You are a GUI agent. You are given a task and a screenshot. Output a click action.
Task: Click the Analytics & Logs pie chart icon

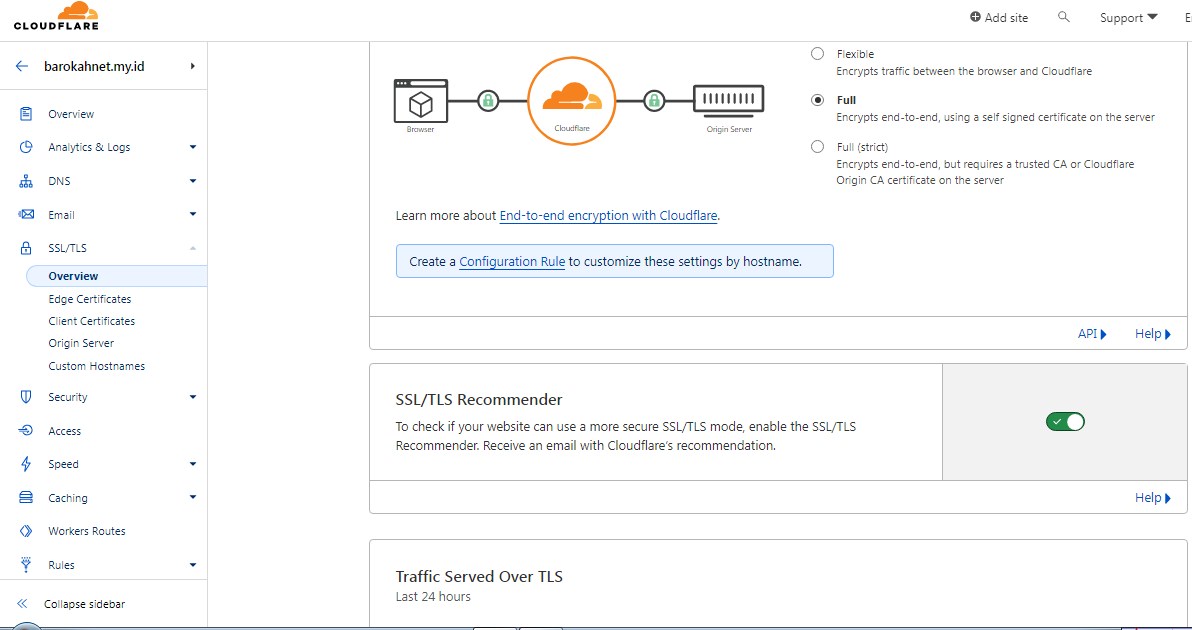pyautogui.click(x=26, y=147)
